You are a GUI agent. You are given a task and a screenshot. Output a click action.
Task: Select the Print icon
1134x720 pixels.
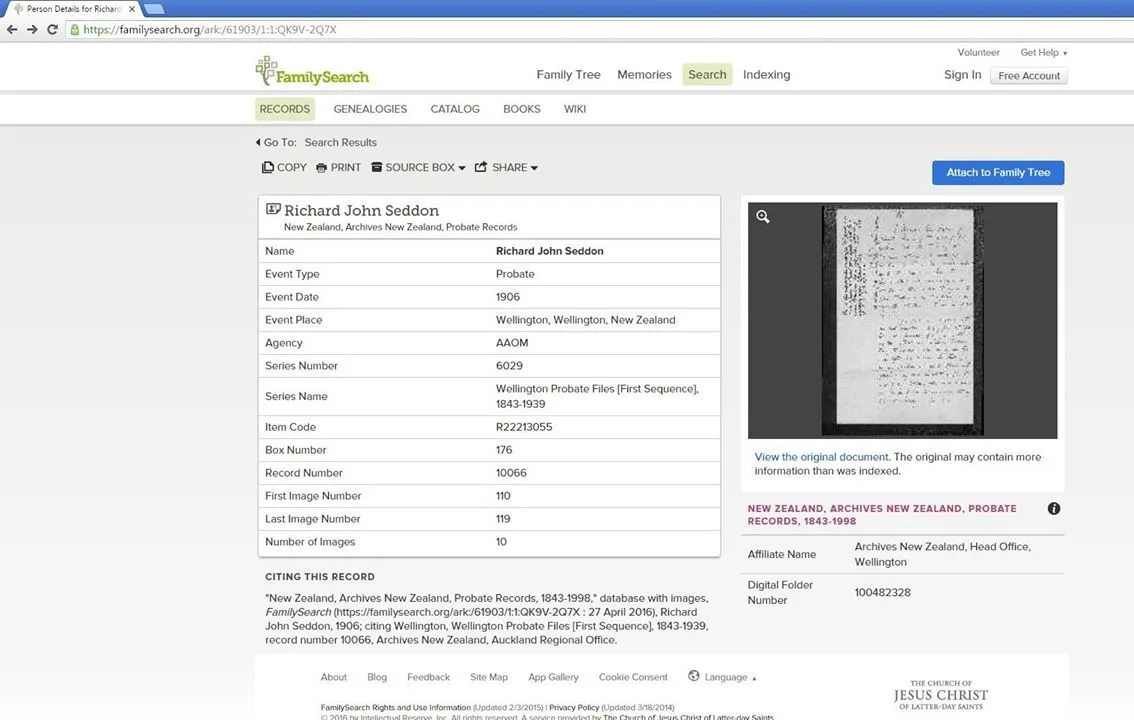click(321, 167)
